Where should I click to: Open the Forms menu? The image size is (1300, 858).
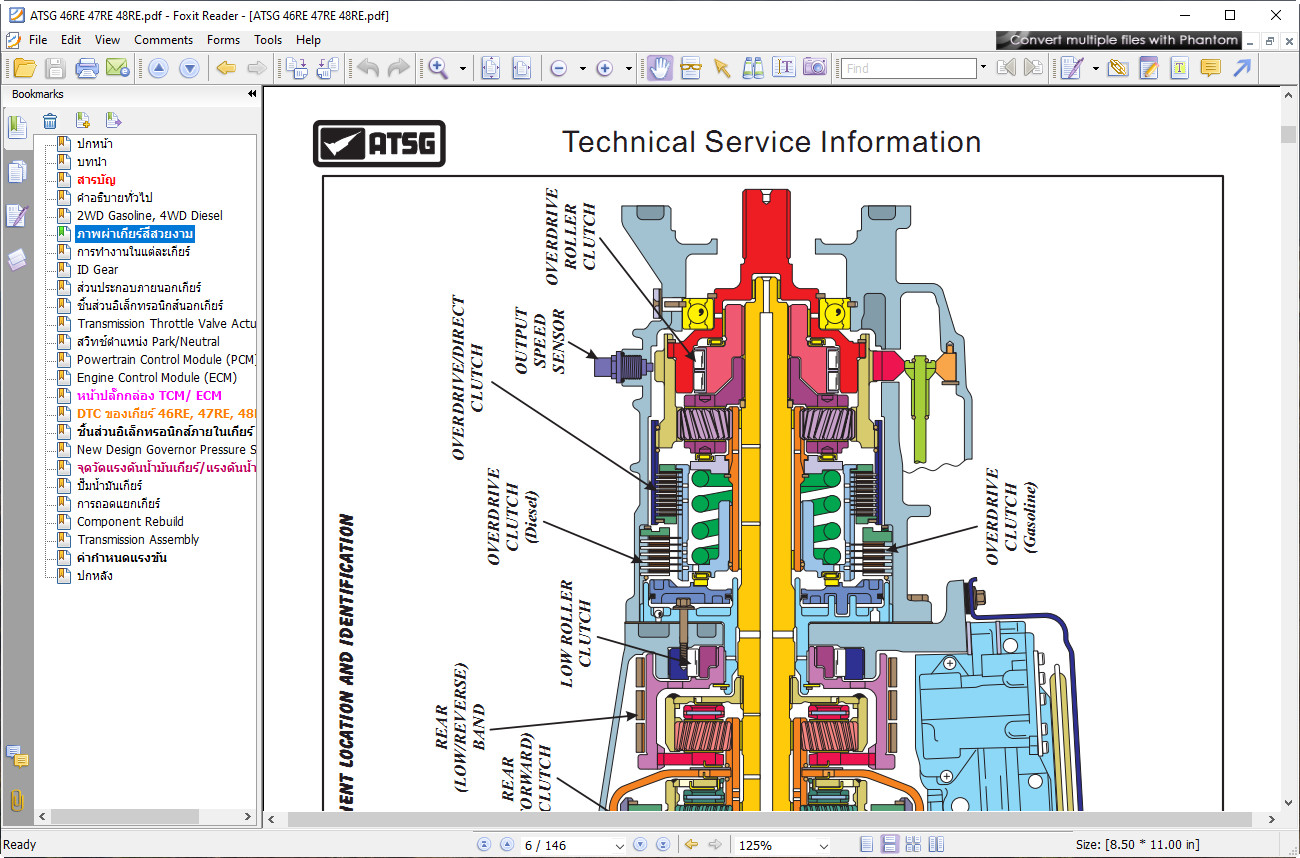(223, 40)
